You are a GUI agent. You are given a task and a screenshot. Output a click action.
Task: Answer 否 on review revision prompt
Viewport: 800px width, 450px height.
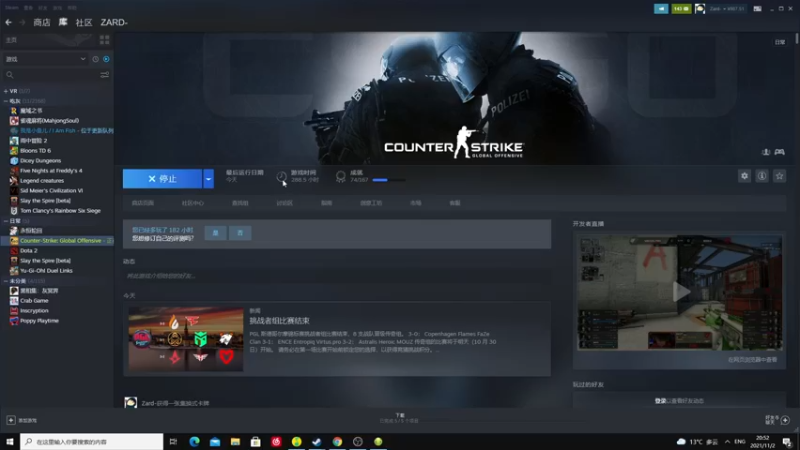tap(240, 233)
